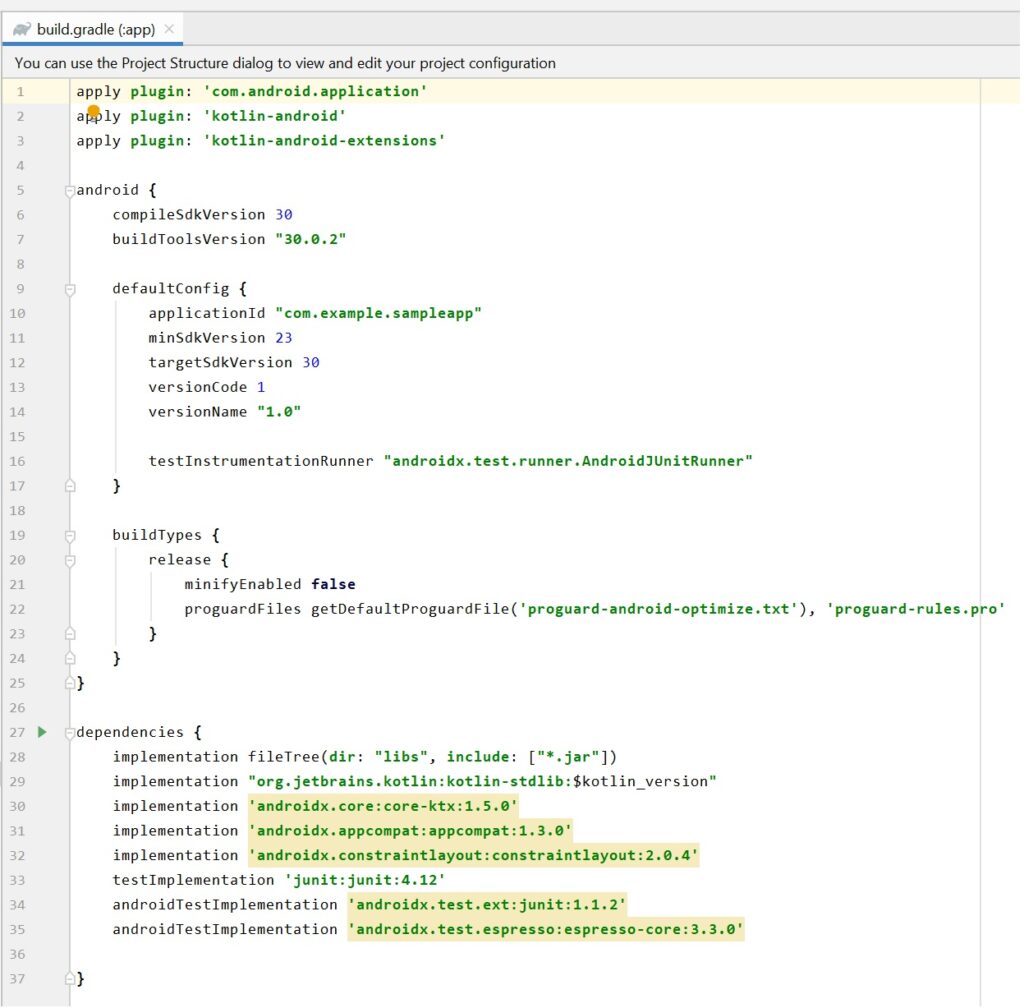This screenshot has height=1008, width=1024.
Task: Click 'proguard-rules.pro' string
Action: click(x=916, y=609)
